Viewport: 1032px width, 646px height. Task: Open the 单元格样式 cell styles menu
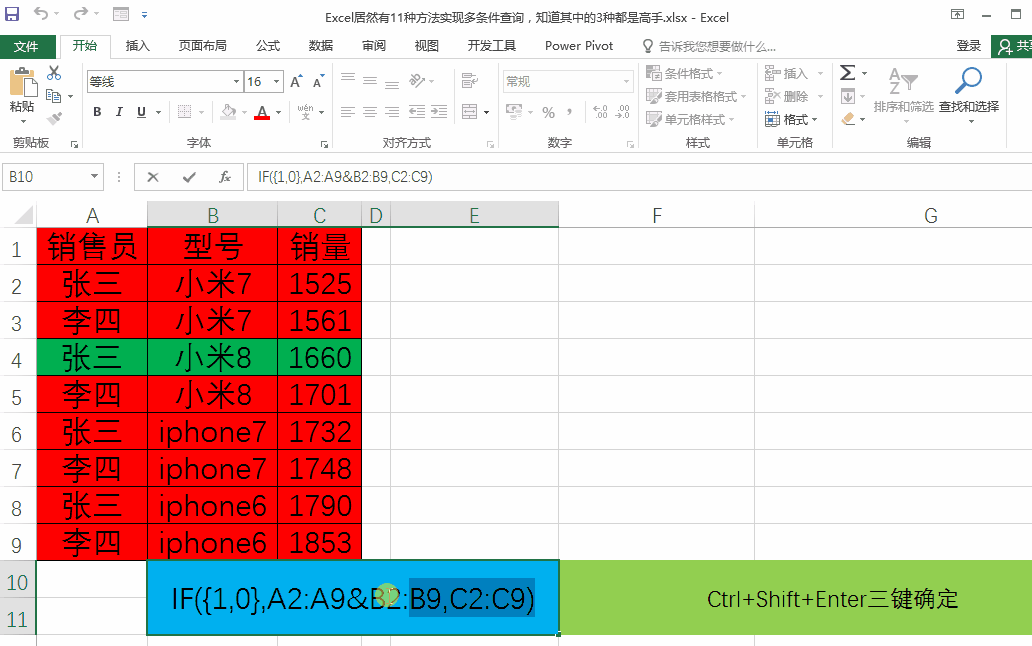(690, 119)
